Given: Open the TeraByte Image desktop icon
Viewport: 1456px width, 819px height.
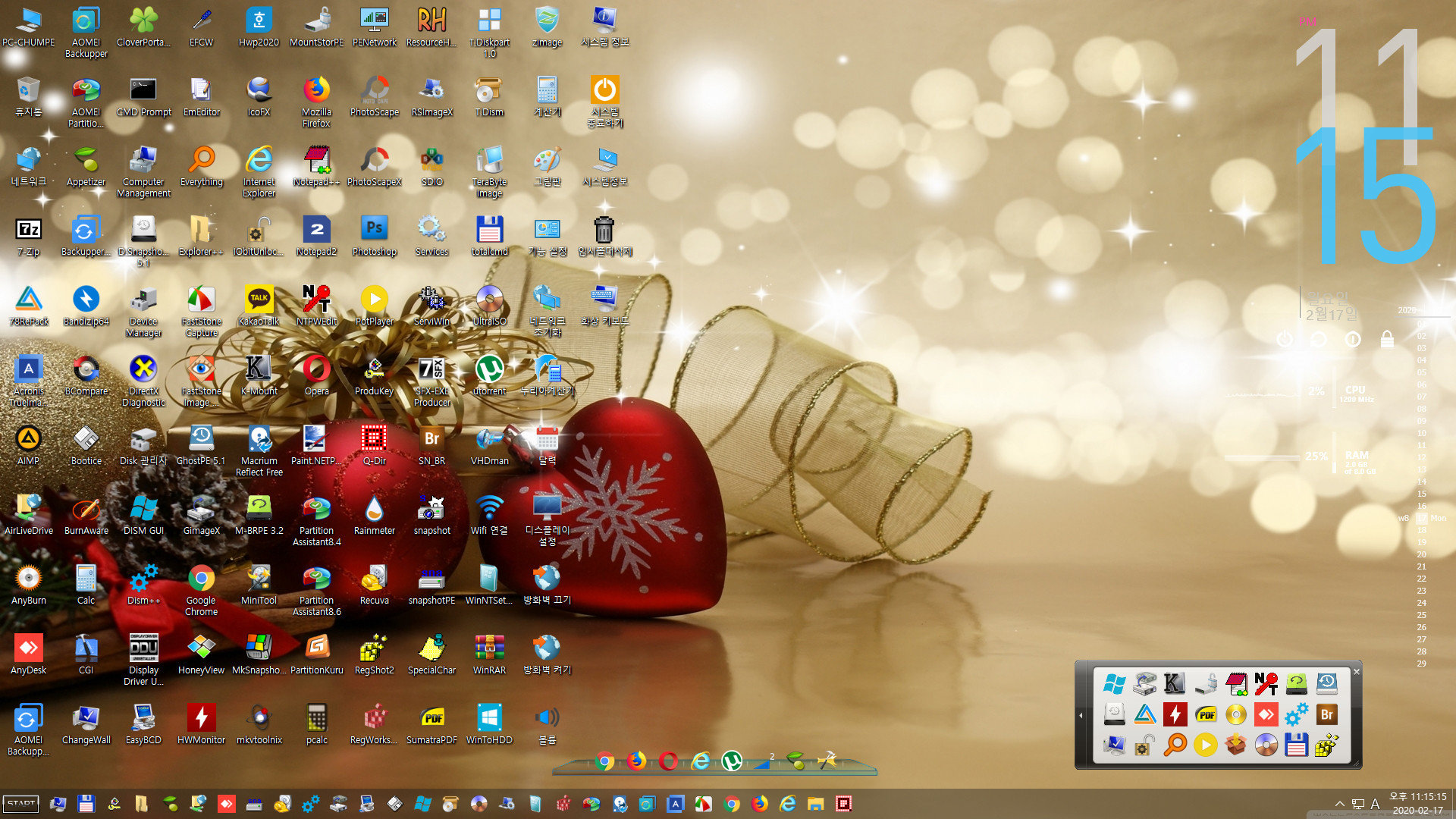Looking at the screenshot, I should coord(489,171).
